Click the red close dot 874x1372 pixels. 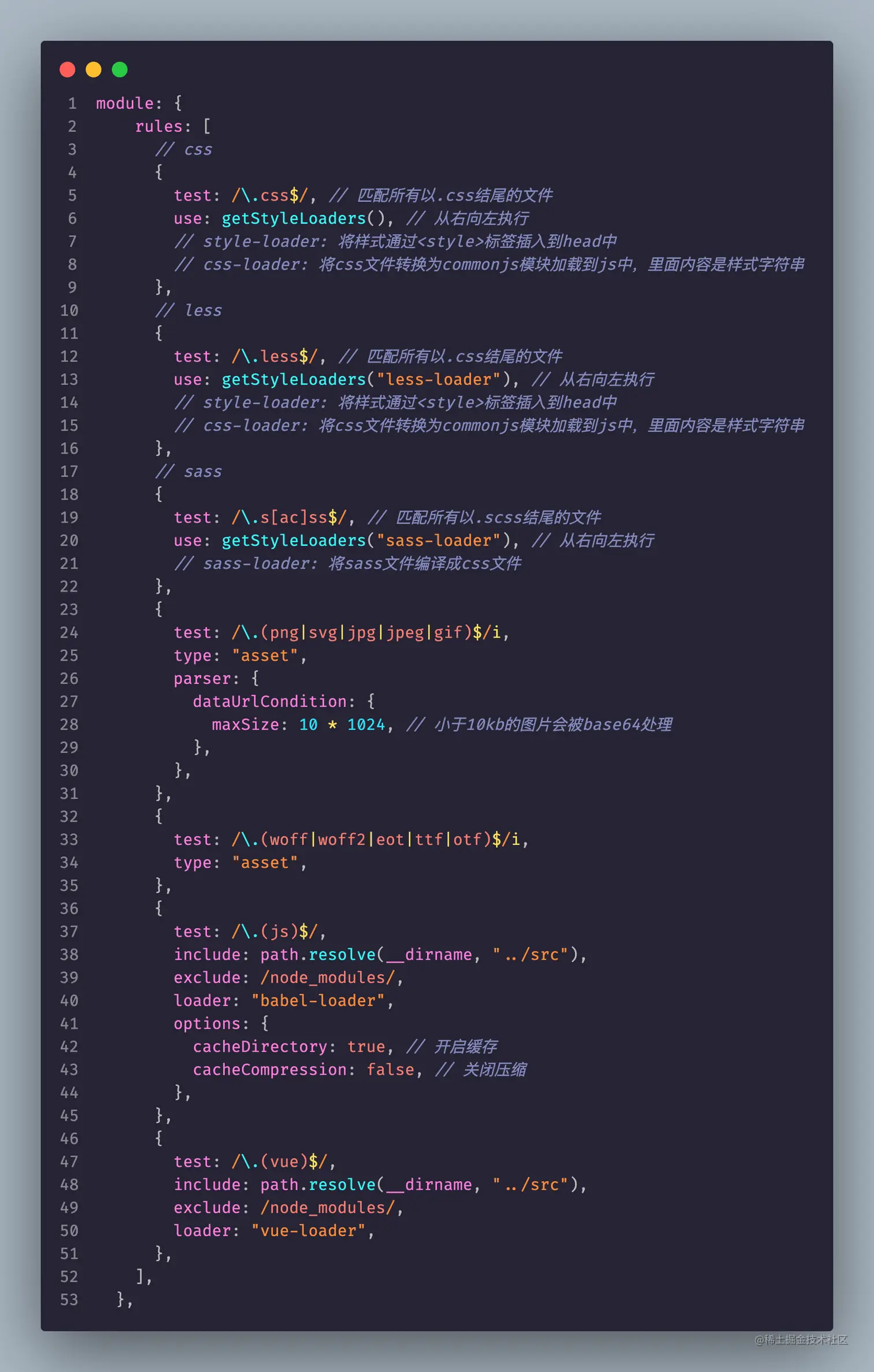[68, 69]
